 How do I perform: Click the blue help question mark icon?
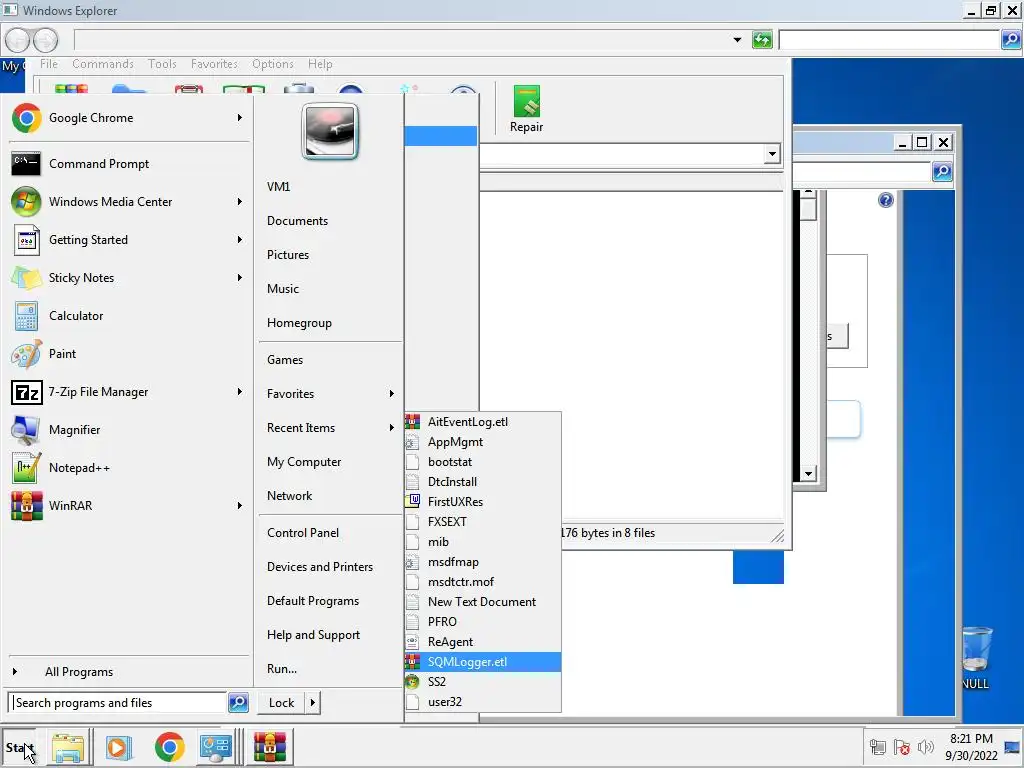886,200
